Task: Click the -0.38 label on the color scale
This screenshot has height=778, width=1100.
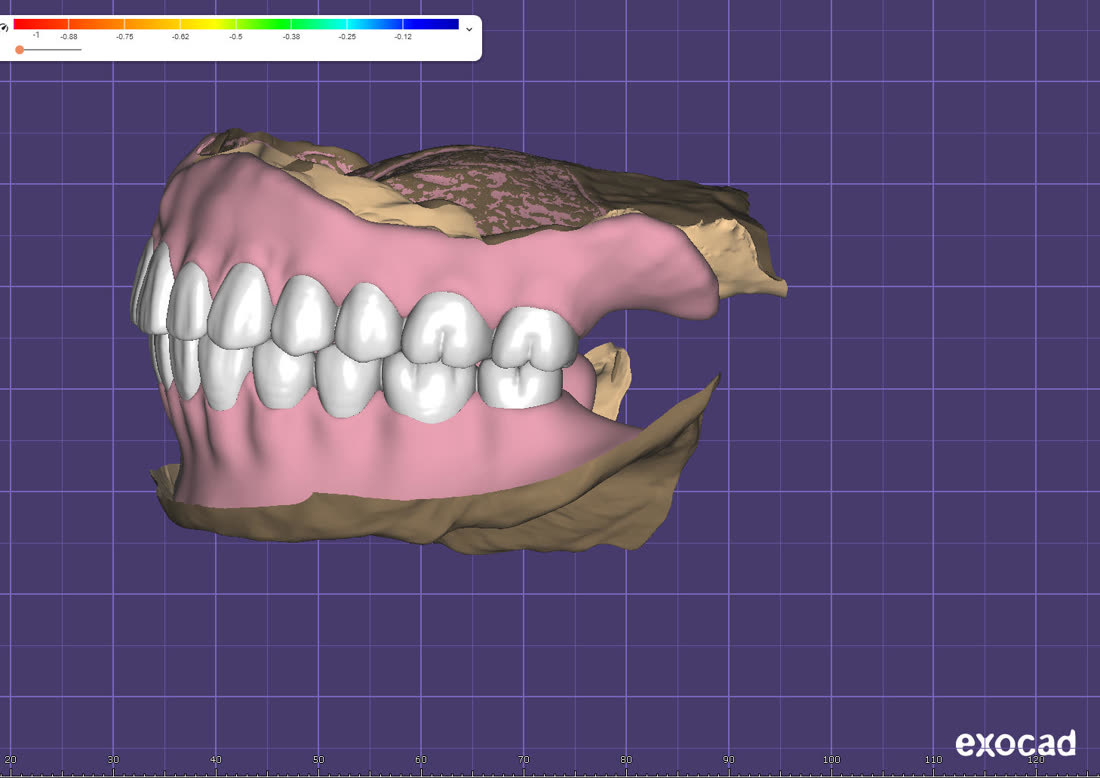Action: (x=291, y=36)
